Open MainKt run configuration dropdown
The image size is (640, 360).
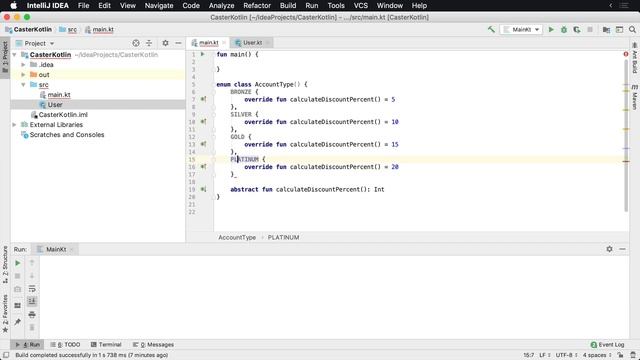pyautogui.click(x=521, y=29)
